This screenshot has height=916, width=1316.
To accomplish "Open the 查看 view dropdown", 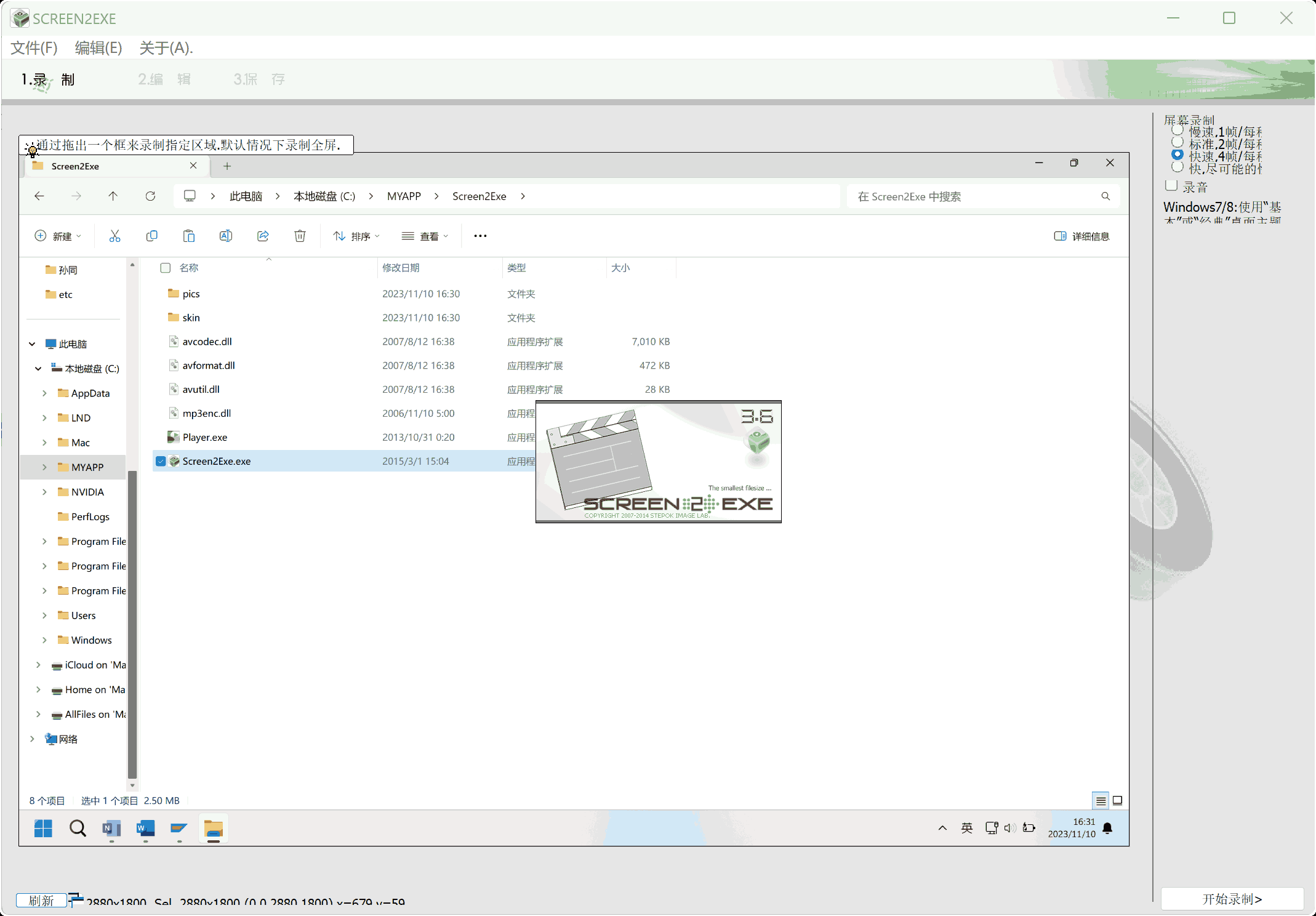I will (425, 236).
